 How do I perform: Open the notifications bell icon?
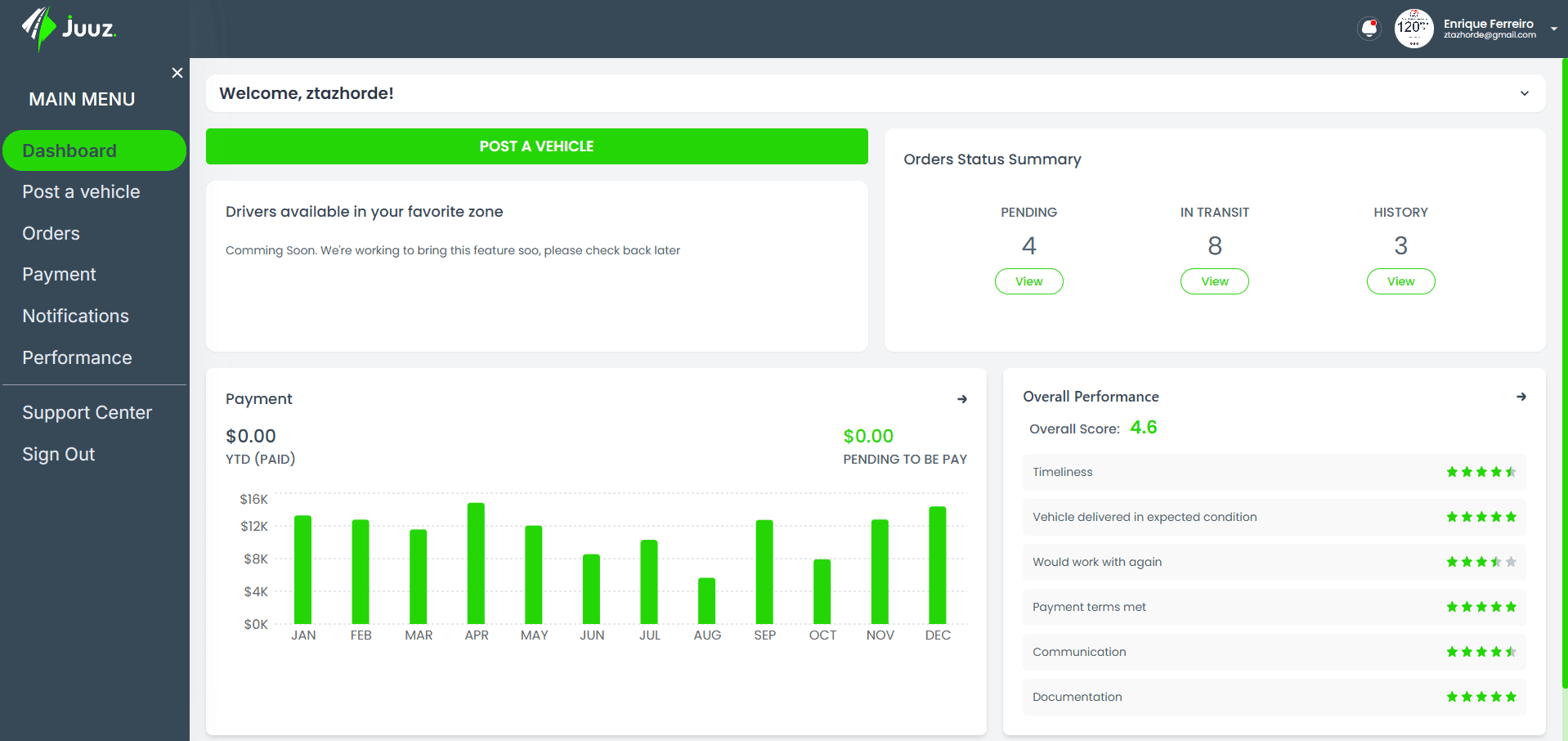coord(1369,29)
